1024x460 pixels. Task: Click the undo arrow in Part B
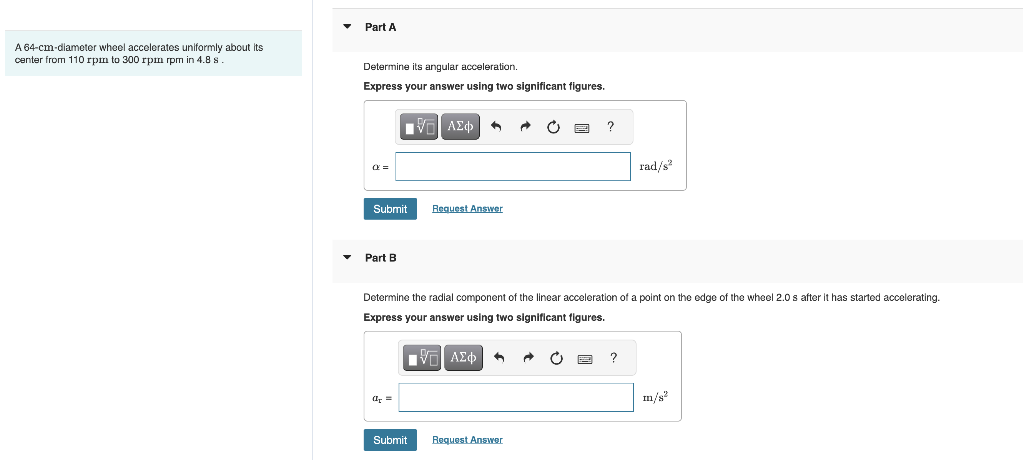tap(500, 358)
